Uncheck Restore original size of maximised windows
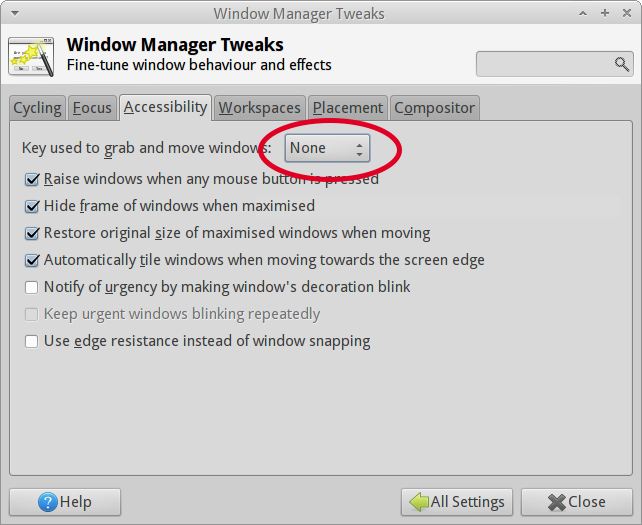This screenshot has height=525, width=642. pyautogui.click(x=32, y=233)
